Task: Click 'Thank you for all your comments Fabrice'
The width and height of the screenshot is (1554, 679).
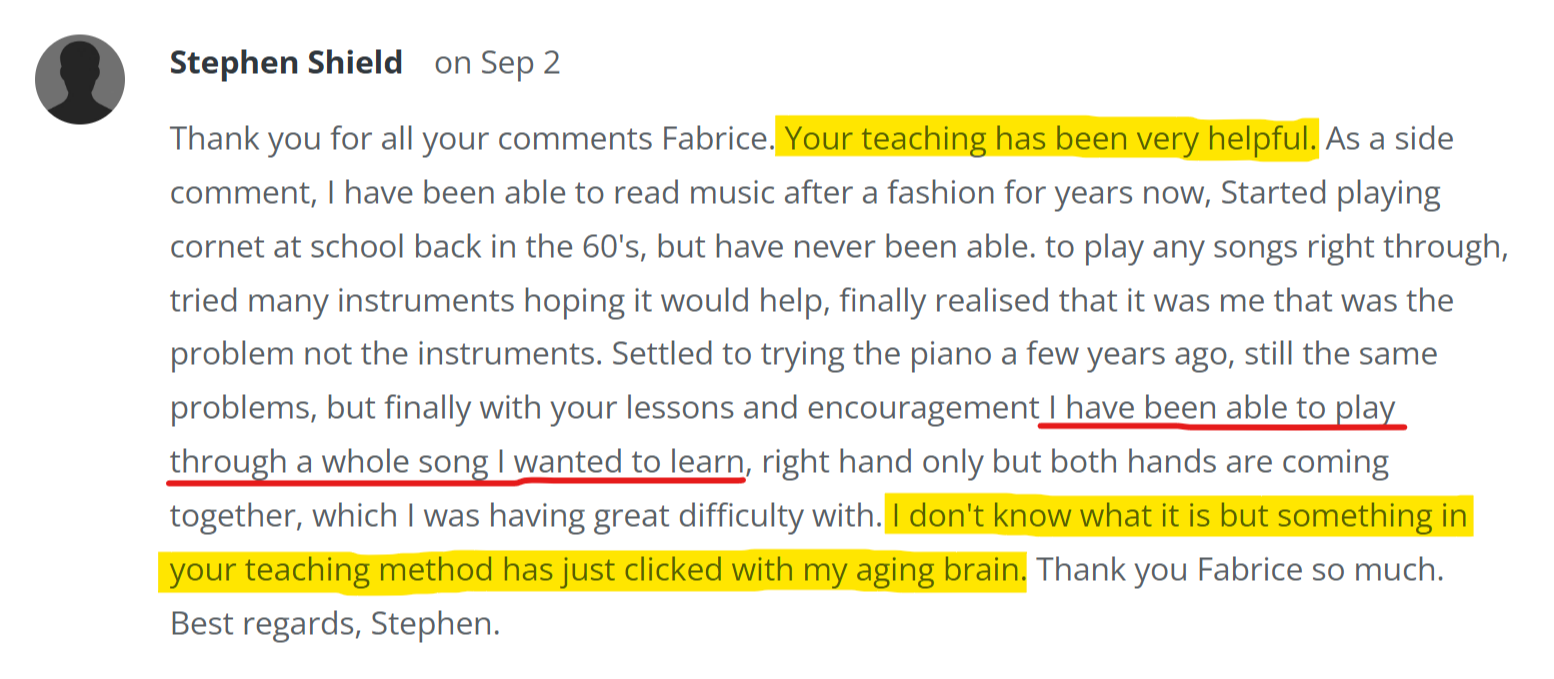Action: click(470, 139)
